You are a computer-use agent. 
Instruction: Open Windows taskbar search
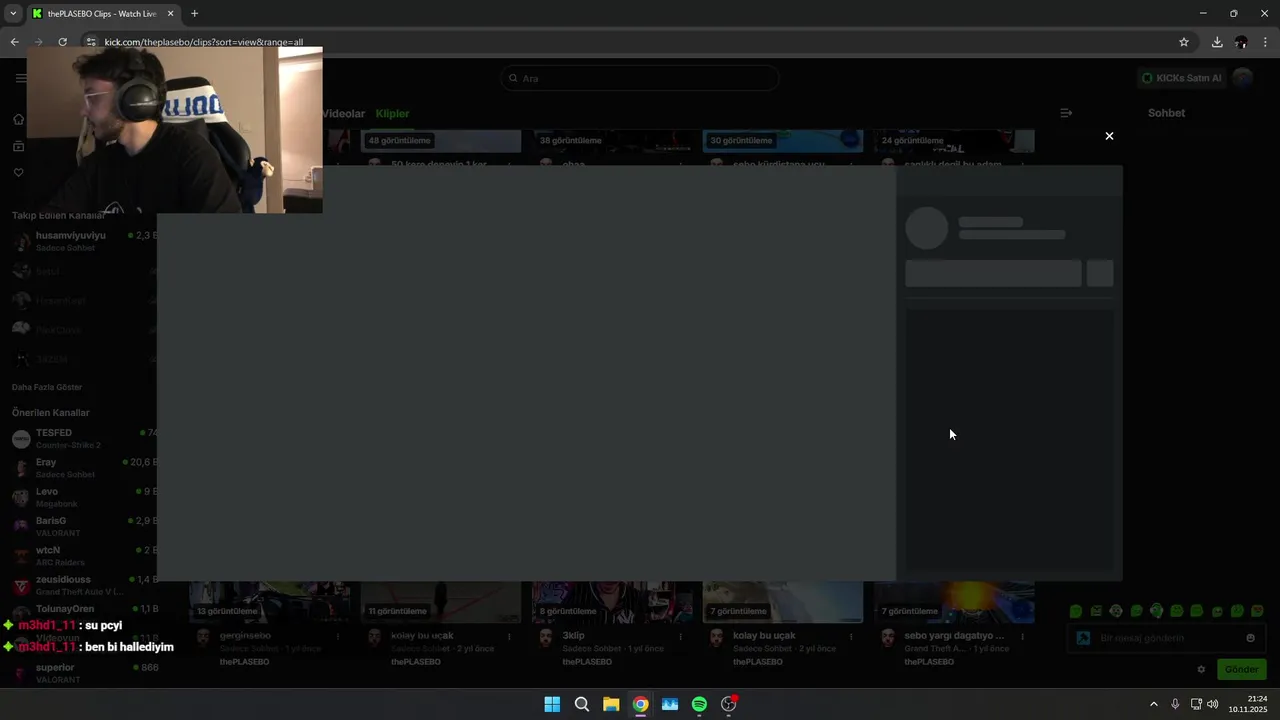(581, 704)
